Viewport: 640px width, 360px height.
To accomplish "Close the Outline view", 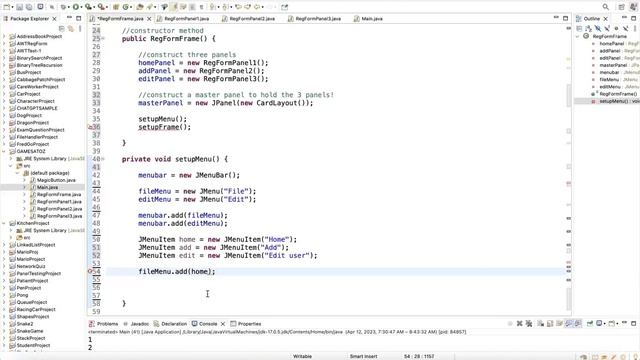I will (x=606, y=19).
